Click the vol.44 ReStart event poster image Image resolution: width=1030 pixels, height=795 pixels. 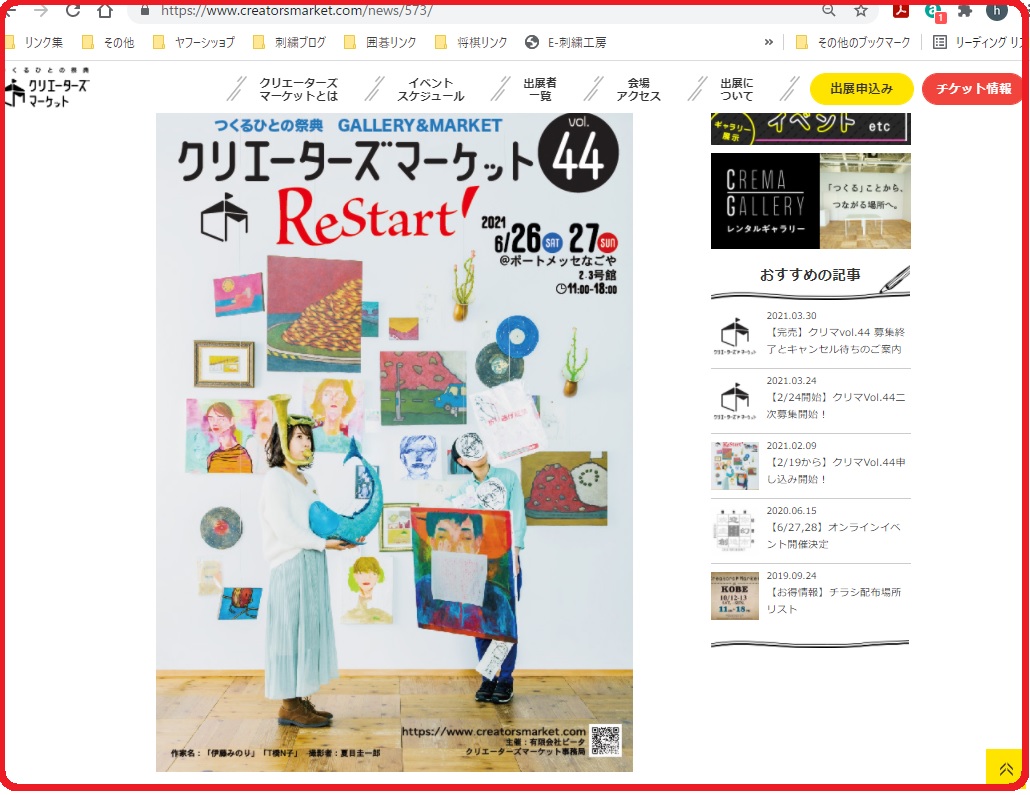[x=394, y=442]
